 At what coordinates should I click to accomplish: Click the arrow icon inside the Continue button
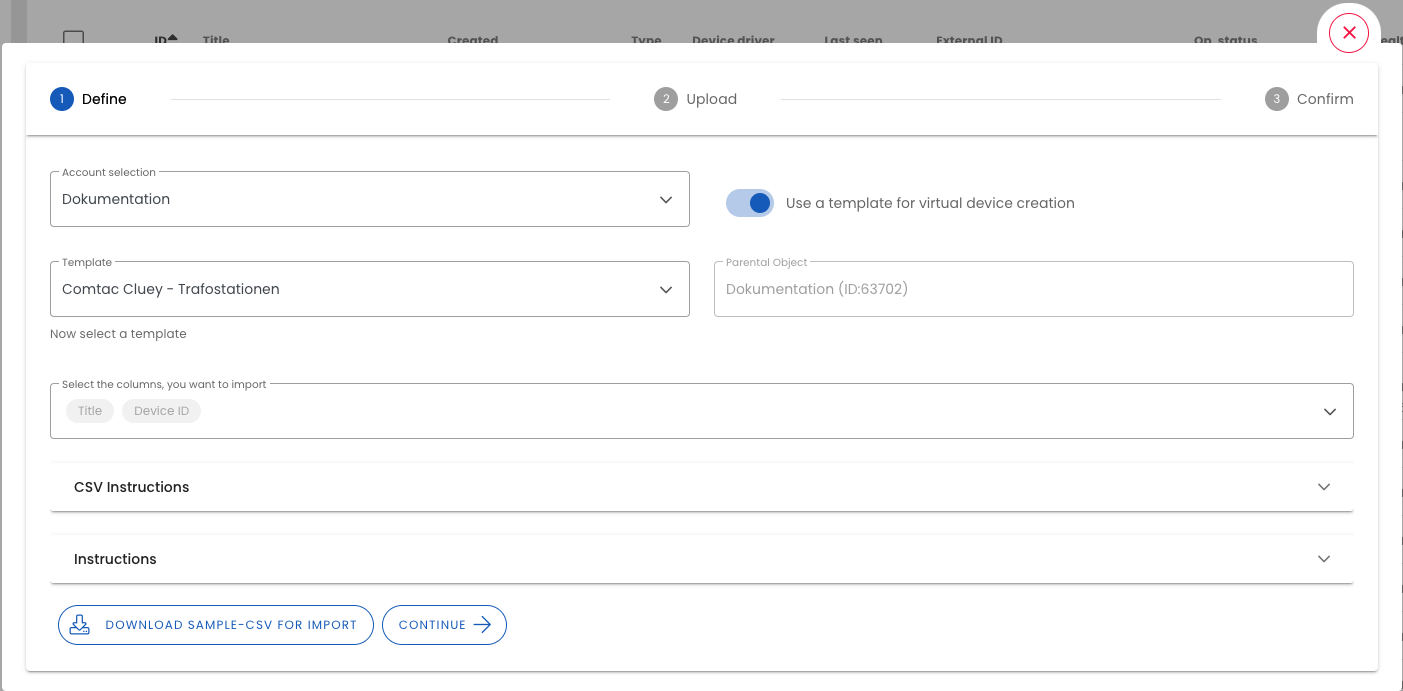(484, 624)
